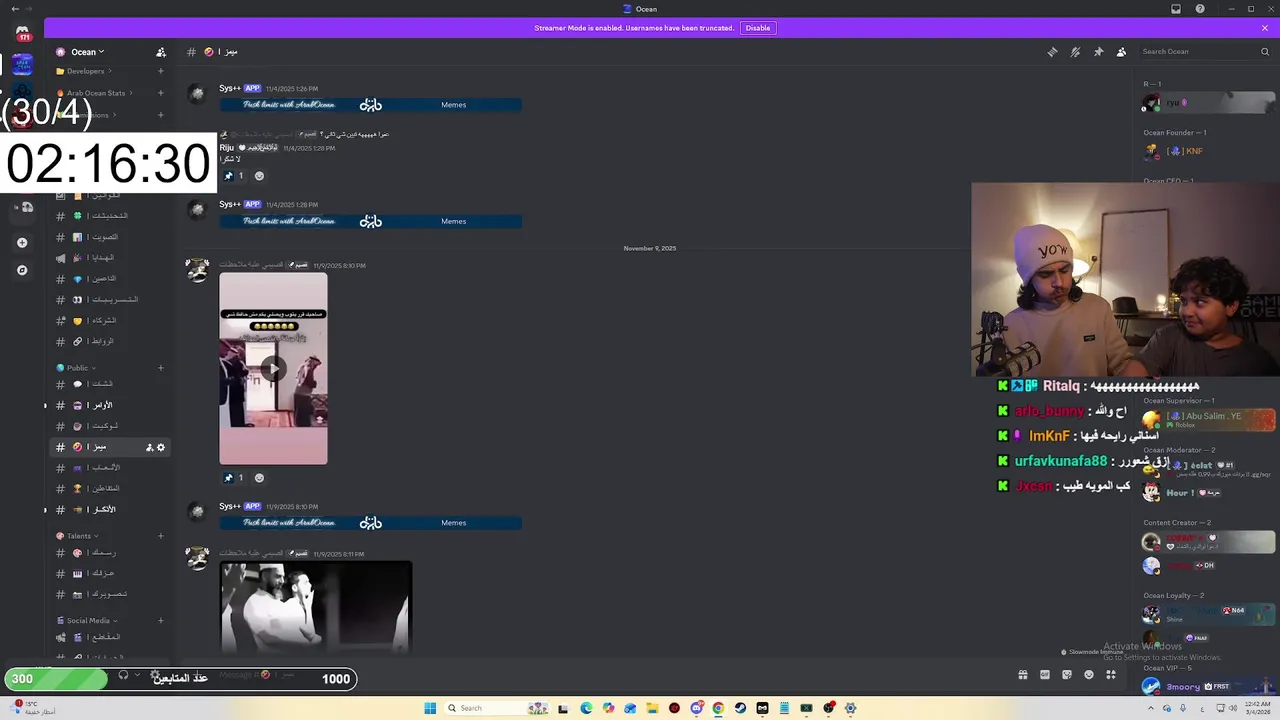This screenshot has height=720, width=1280.
Task: Open the Threads icon in channel header
Action: [x=1052, y=52]
